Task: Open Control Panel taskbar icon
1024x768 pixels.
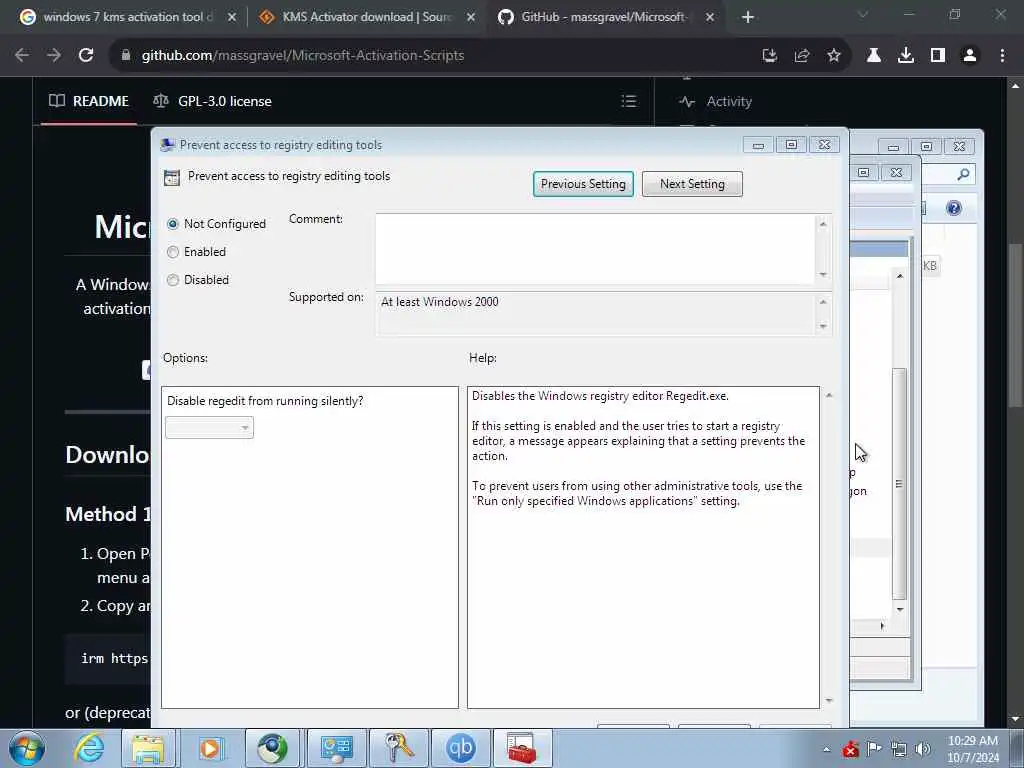Action: [x=336, y=748]
